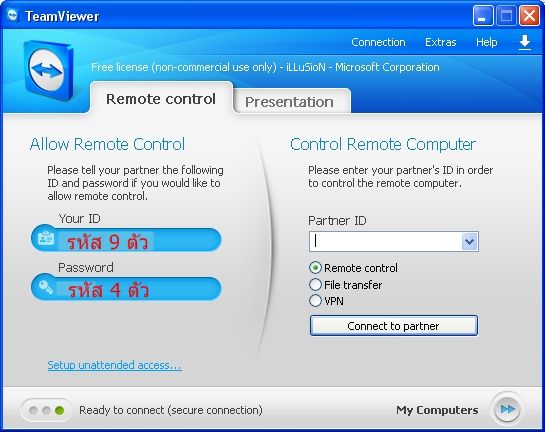Click the download arrow icon in header
The width and height of the screenshot is (545, 432).
[524, 43]
